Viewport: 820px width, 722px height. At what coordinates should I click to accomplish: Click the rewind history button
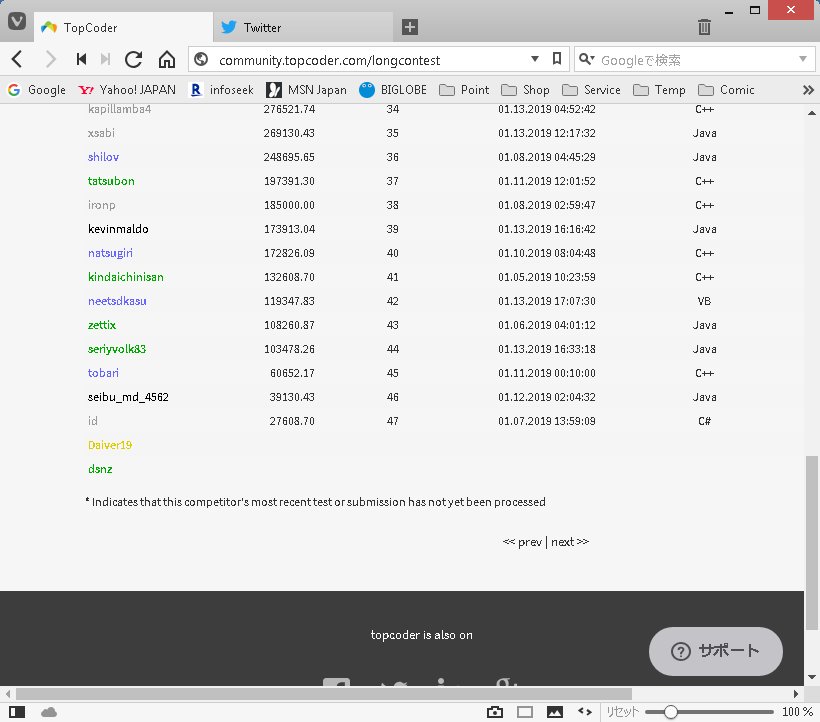(x=81, y=59)
